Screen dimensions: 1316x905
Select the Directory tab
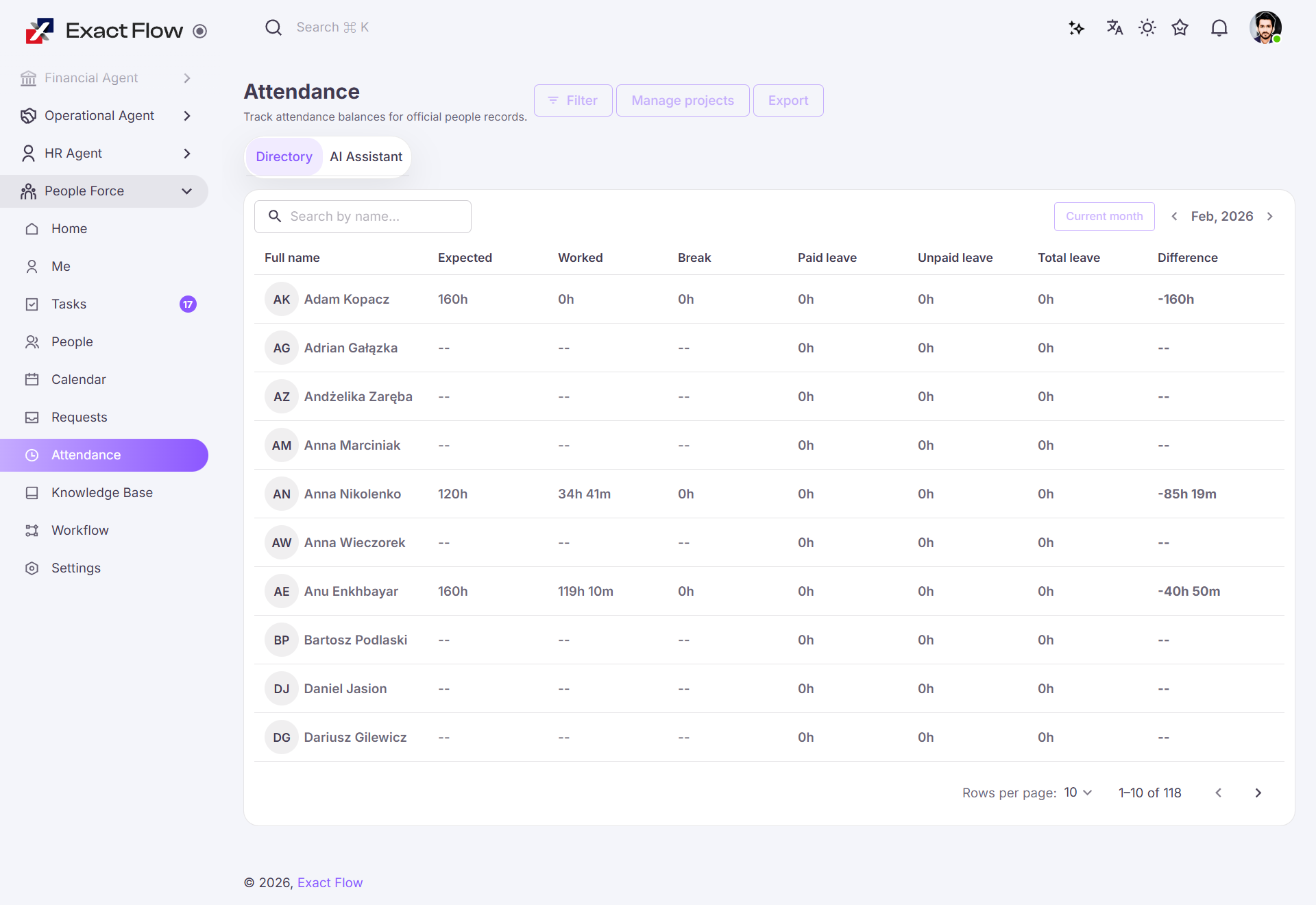[284, 157]
